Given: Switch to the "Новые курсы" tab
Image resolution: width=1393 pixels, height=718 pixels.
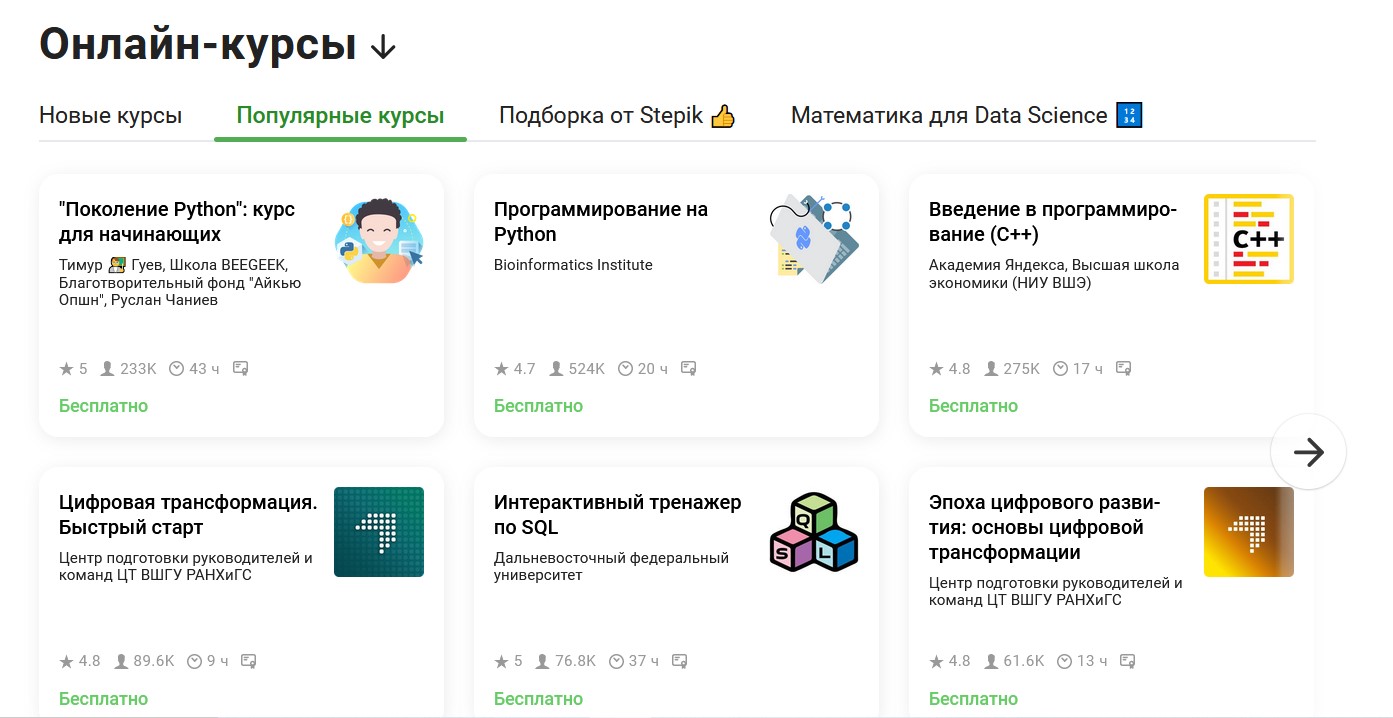Looking at the screenshot, I should coord(110,116).
